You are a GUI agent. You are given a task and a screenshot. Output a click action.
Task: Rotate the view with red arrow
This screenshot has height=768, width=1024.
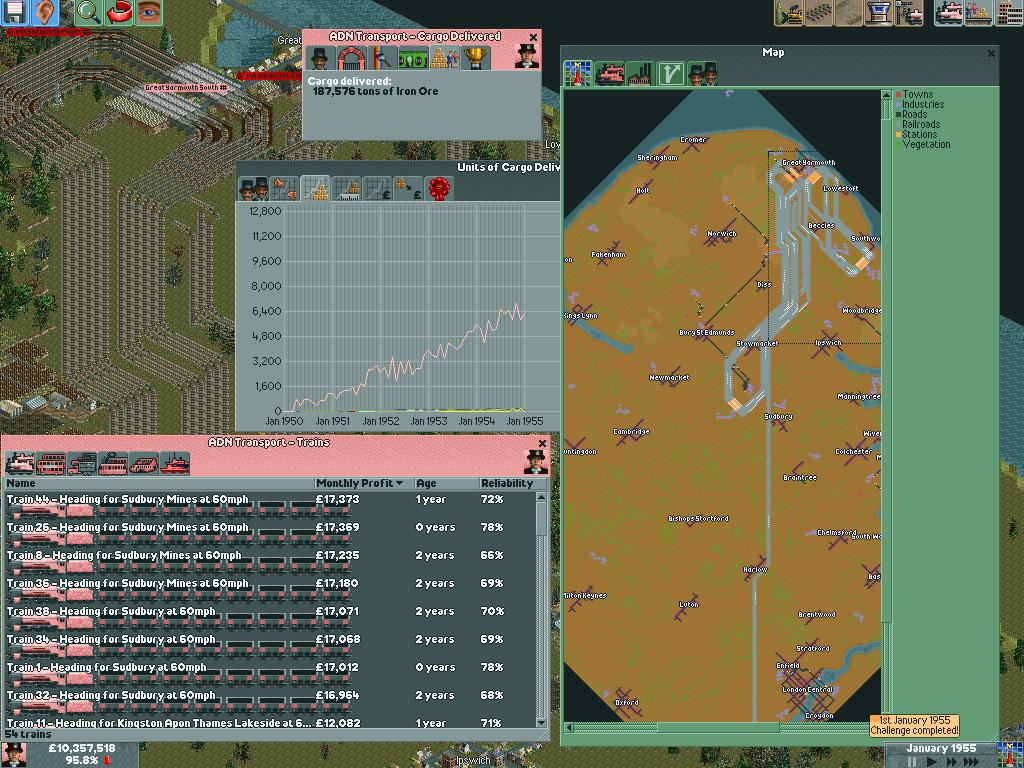point(118,12)
